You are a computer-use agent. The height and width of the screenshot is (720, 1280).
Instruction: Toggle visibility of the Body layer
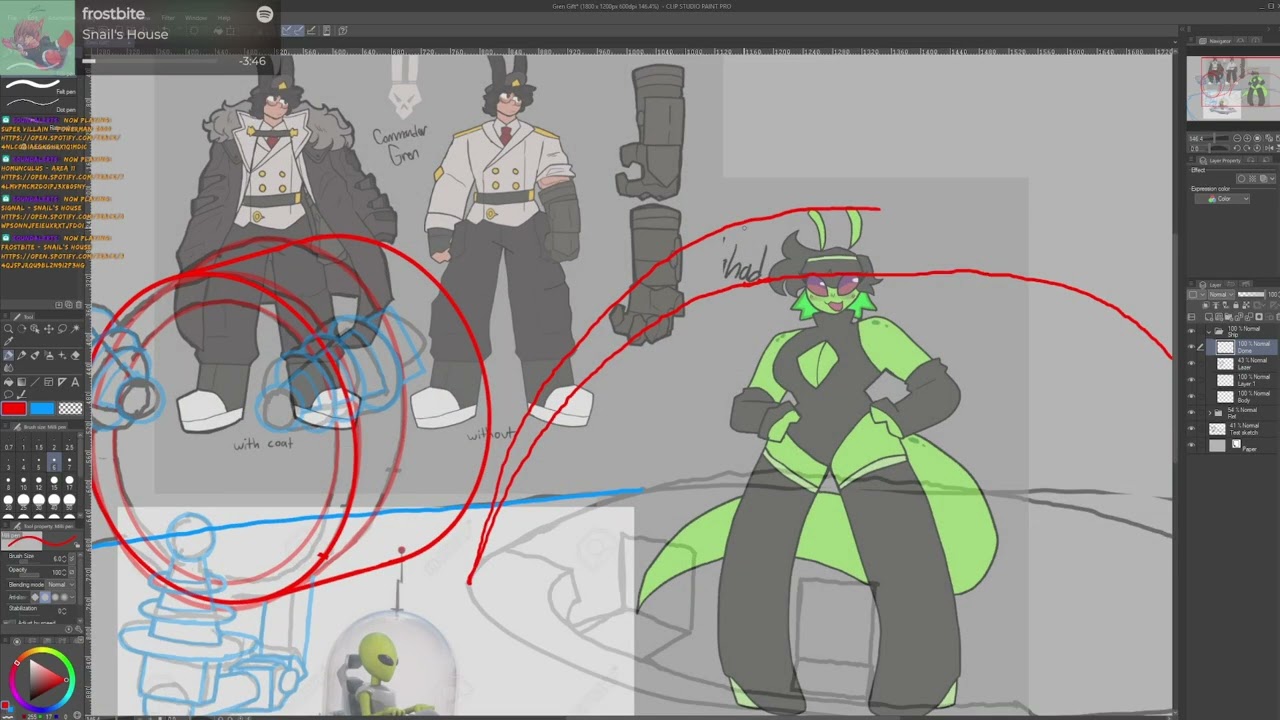tap(1190, 396)
